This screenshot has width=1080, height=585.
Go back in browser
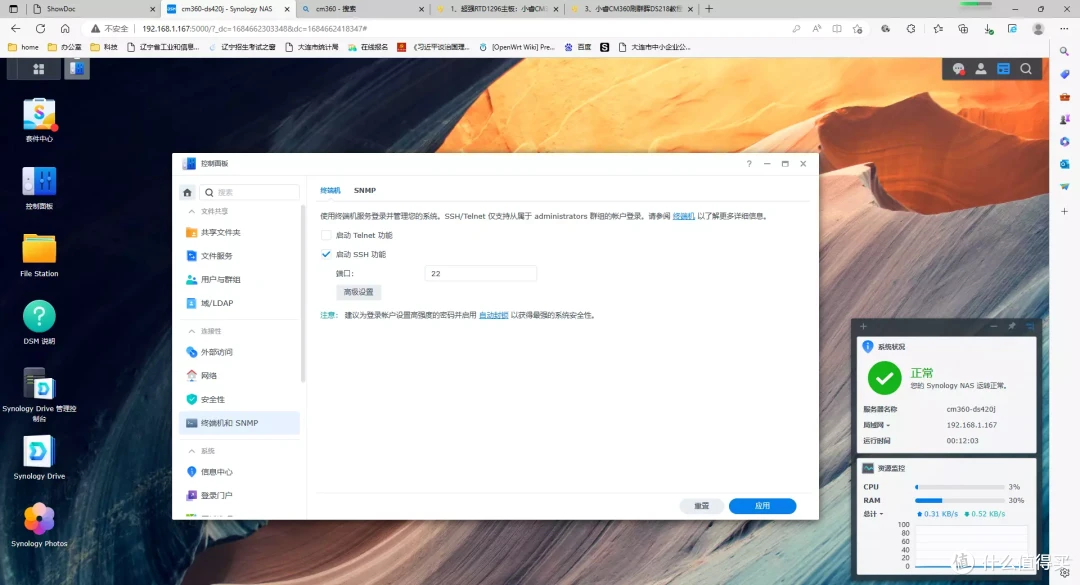click(16, 29)
